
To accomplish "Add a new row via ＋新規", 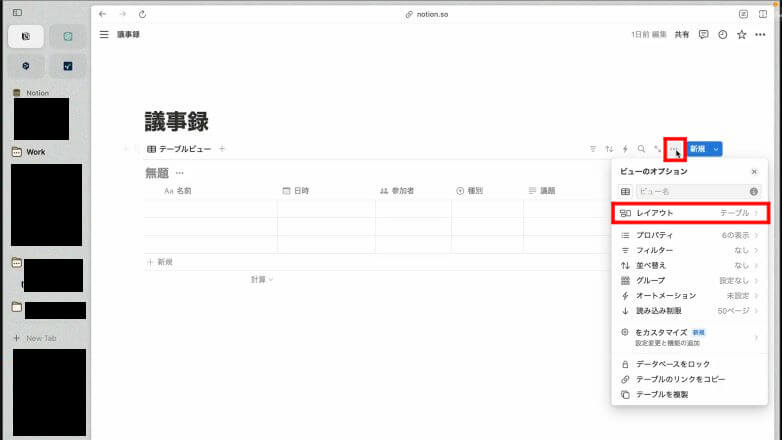I will click(x=160, y=262).
